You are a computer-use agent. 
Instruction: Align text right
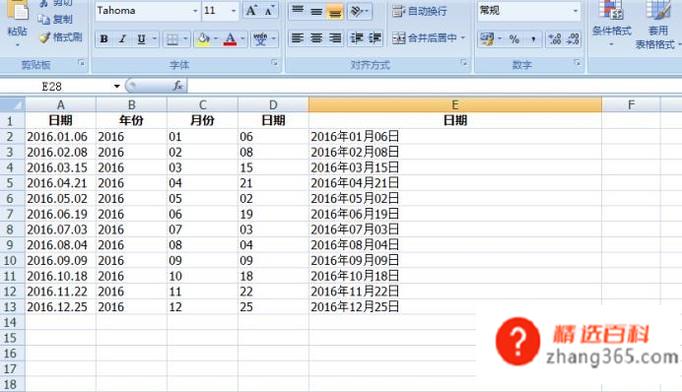coord(334,38)
